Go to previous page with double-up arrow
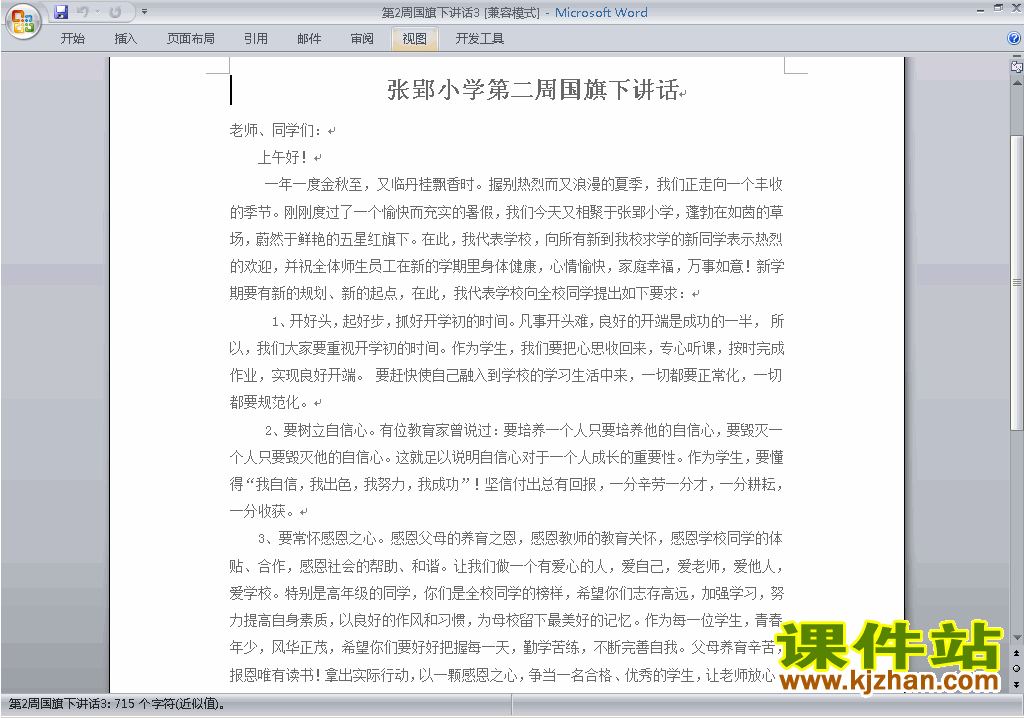Screen dimensions: 1024x718 [x=1016, y=653]
